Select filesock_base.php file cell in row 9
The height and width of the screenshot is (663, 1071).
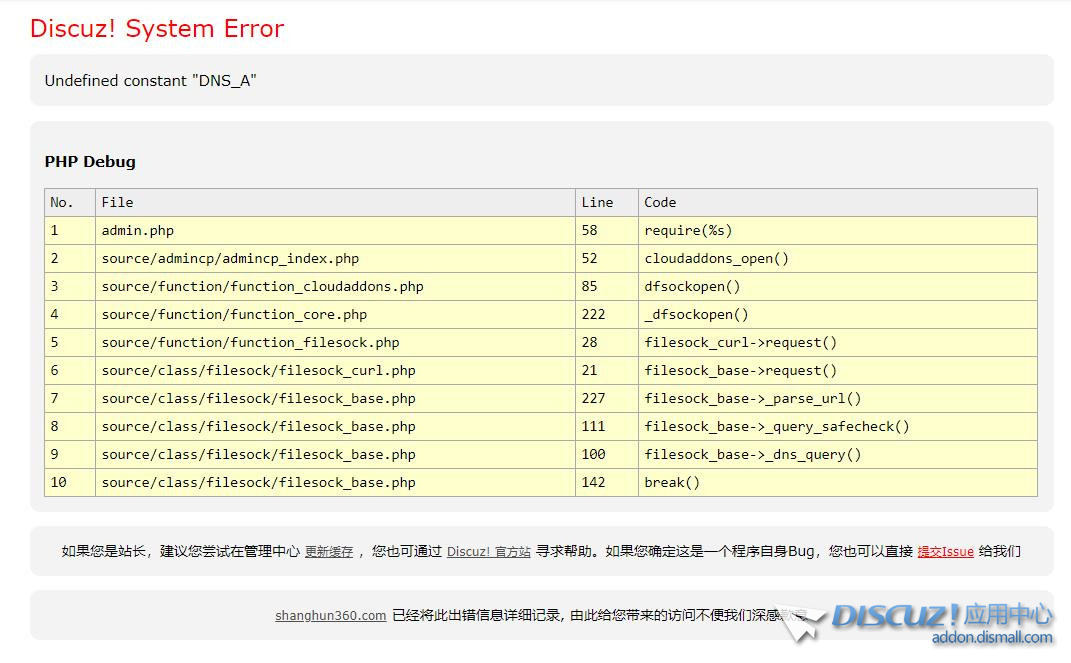click(x=335, y=455)
